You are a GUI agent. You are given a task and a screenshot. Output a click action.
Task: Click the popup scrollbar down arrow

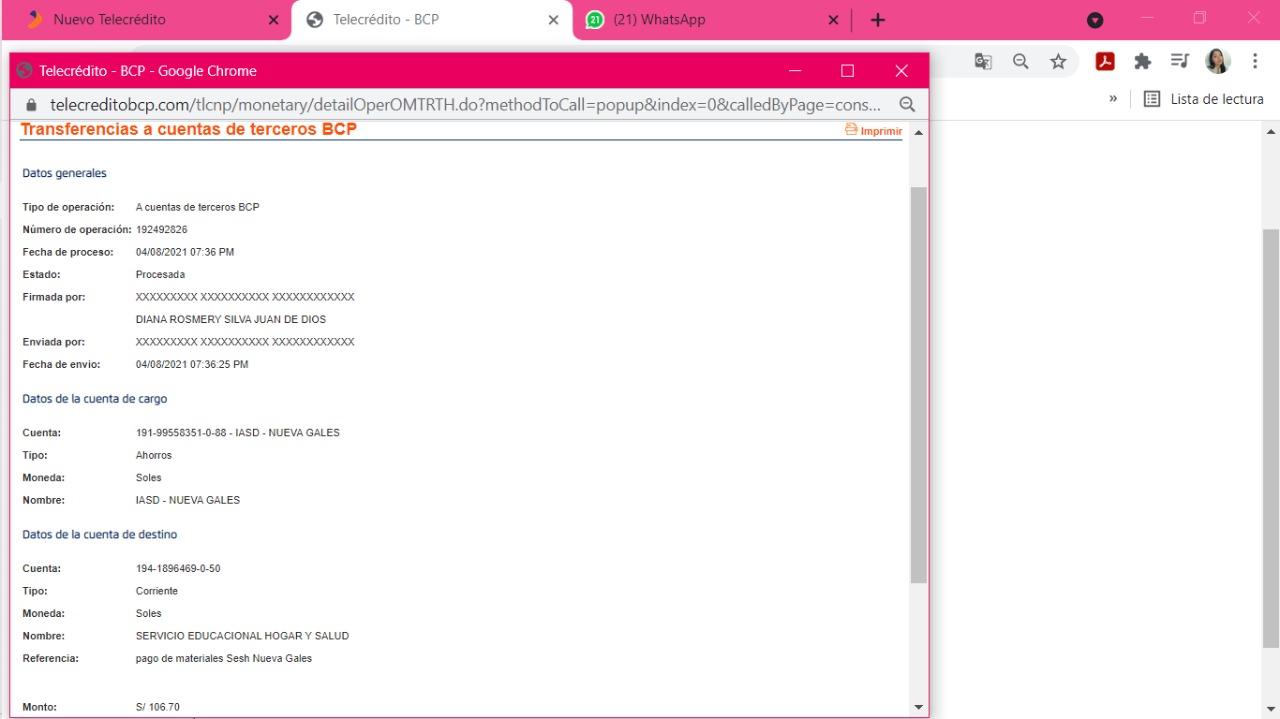(919, 707)
